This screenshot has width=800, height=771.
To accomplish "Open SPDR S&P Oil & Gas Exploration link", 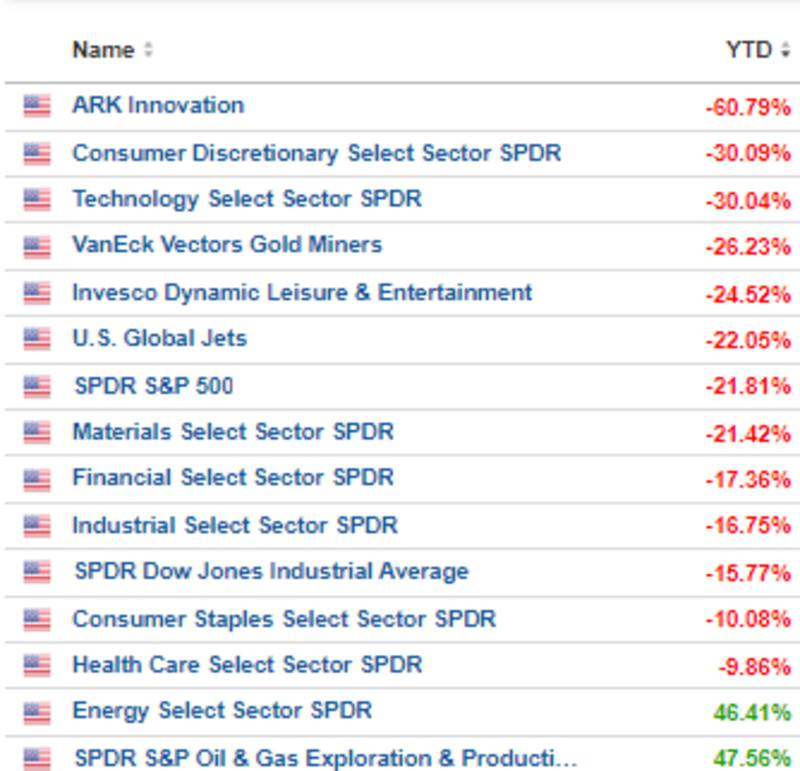I will point(325,758).
